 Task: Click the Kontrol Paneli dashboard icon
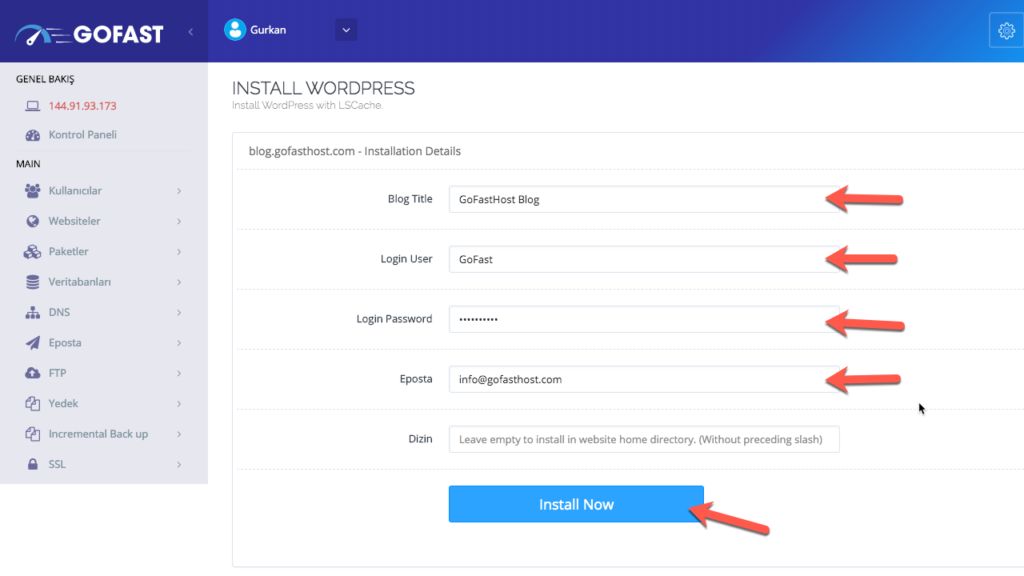click(32, 135)
